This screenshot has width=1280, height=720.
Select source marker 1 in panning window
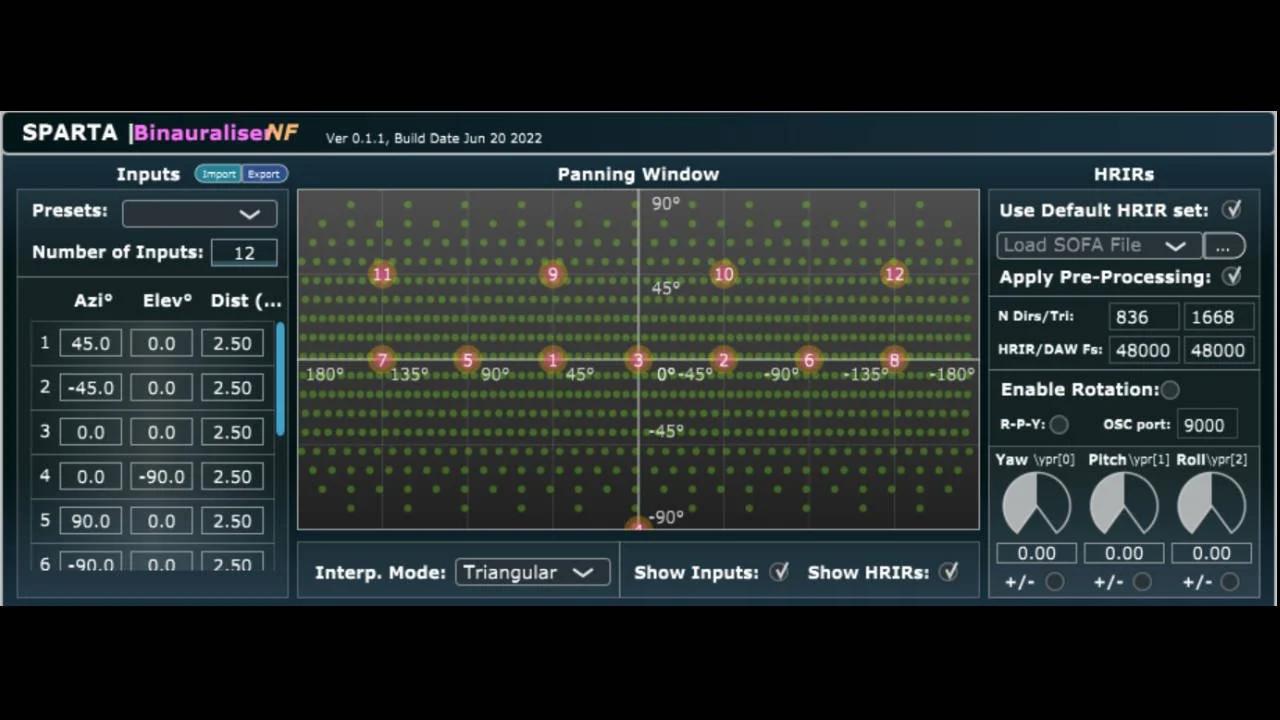553,360
